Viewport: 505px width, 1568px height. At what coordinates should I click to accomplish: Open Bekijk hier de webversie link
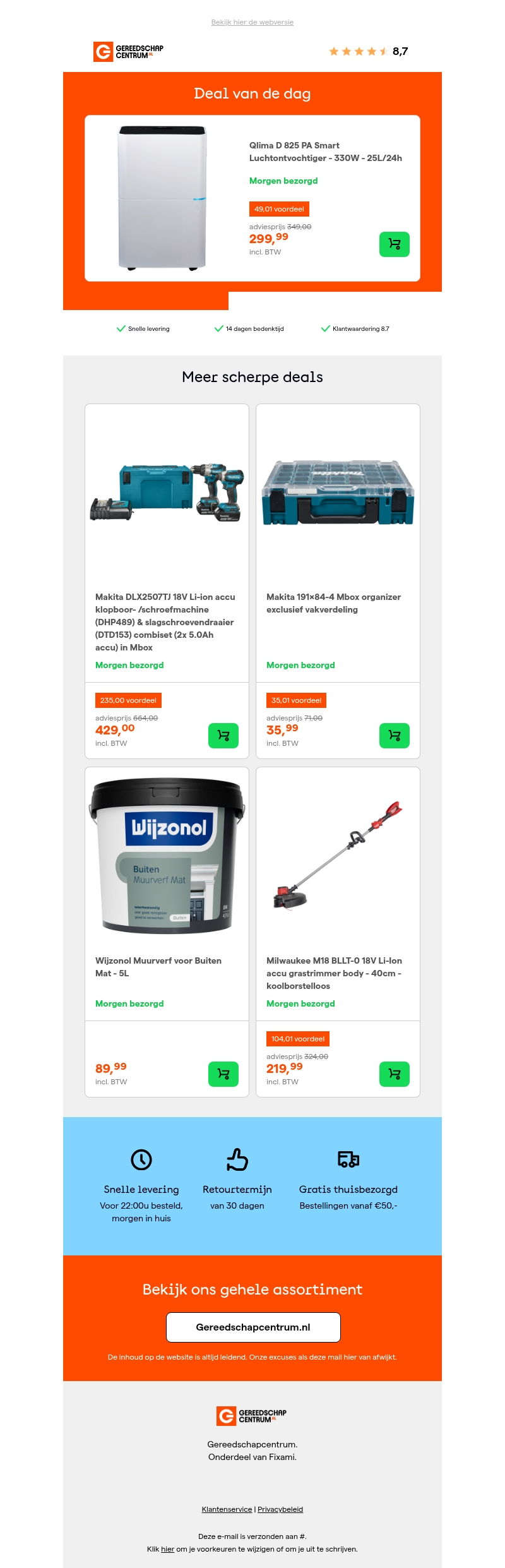pos(252,22)
